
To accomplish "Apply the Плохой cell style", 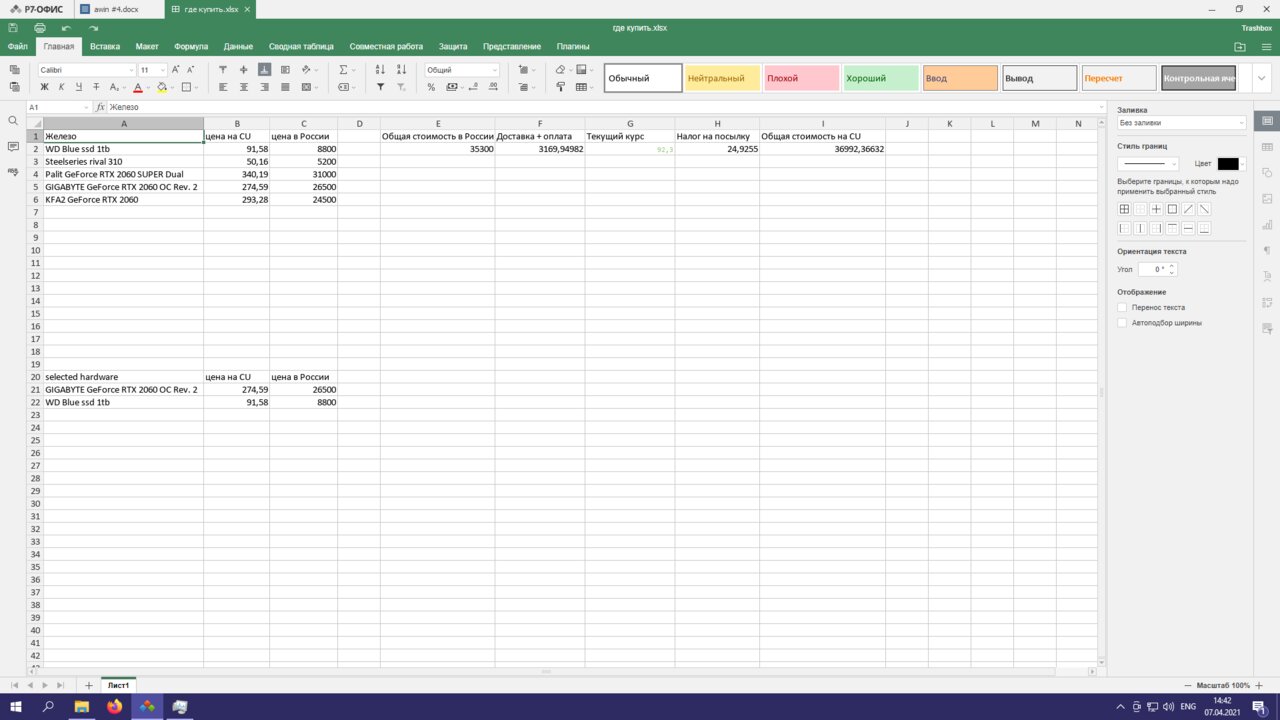I will coord(801,78).
